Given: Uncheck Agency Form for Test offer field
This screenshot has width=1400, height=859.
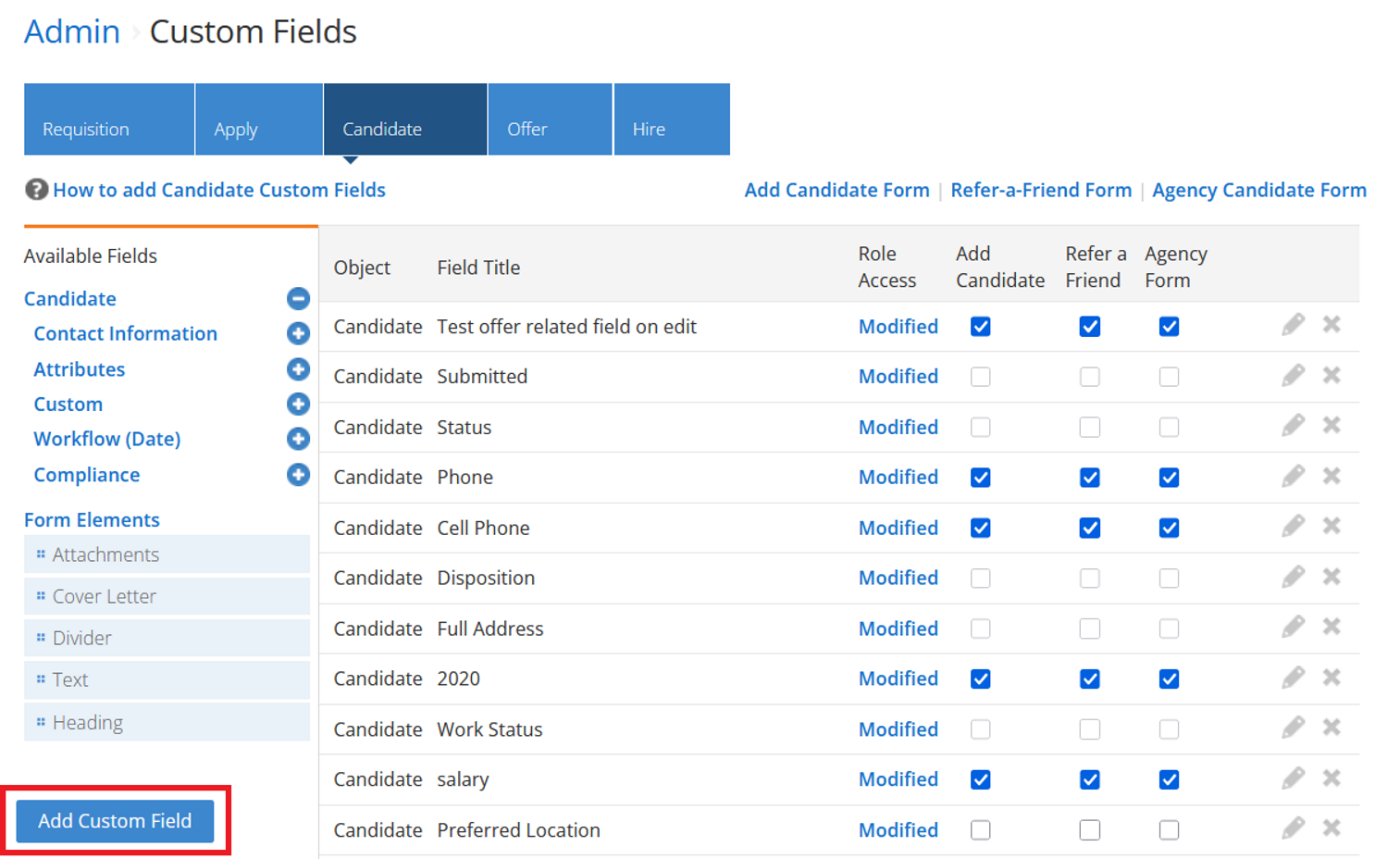Looking at the screenshot, I should (1169, 327).
